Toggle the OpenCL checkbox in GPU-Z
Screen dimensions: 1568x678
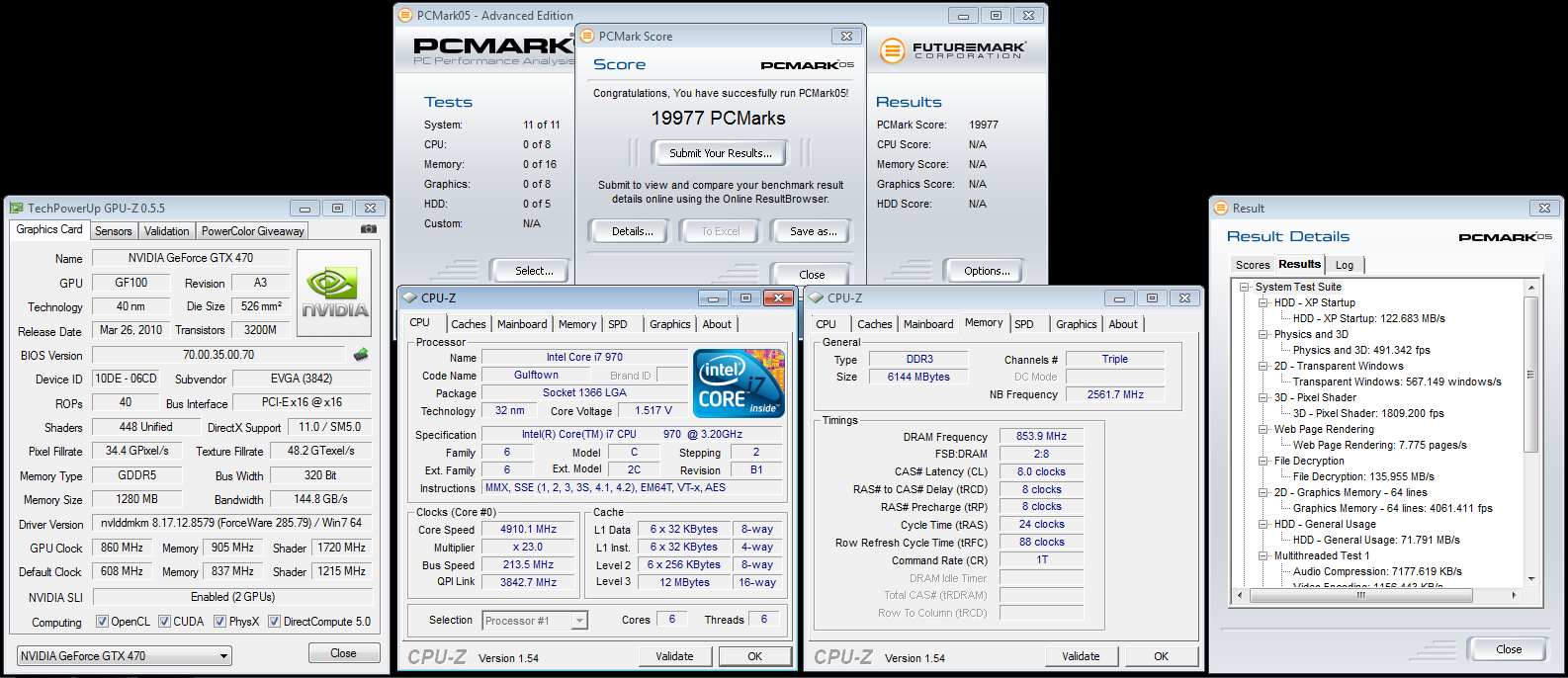tap(102, 622)
